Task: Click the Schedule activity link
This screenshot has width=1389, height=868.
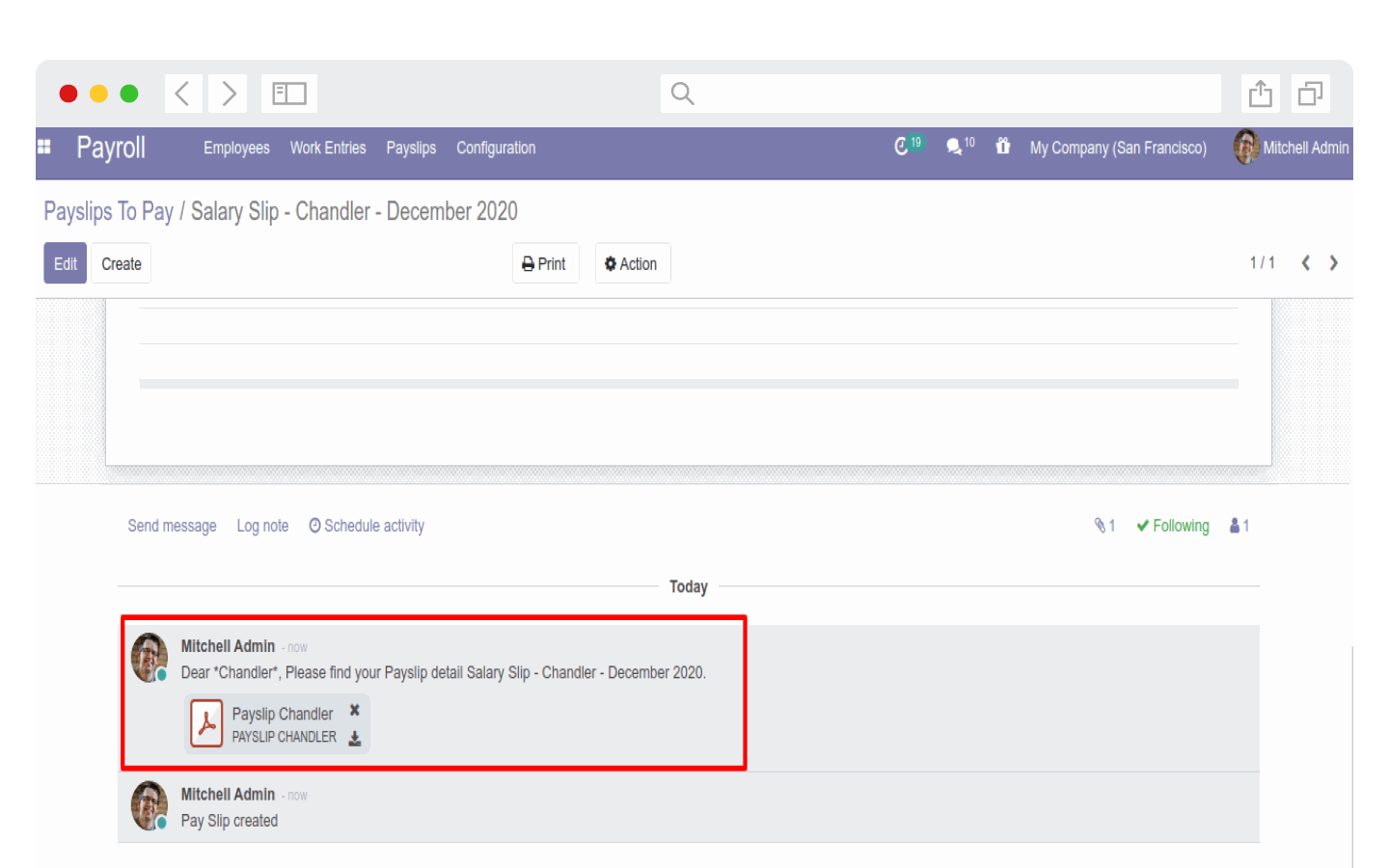Action: point(367,526)
